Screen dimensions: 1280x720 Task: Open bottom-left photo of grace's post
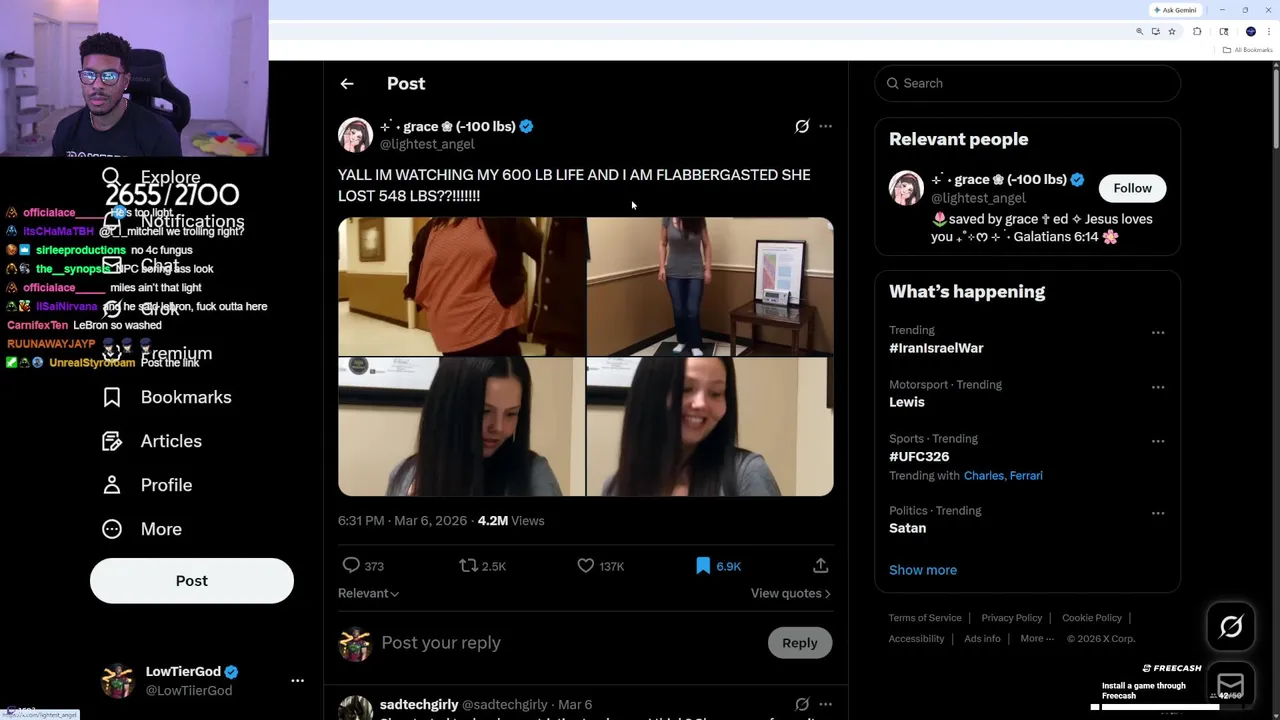click(x=461, y=427)
